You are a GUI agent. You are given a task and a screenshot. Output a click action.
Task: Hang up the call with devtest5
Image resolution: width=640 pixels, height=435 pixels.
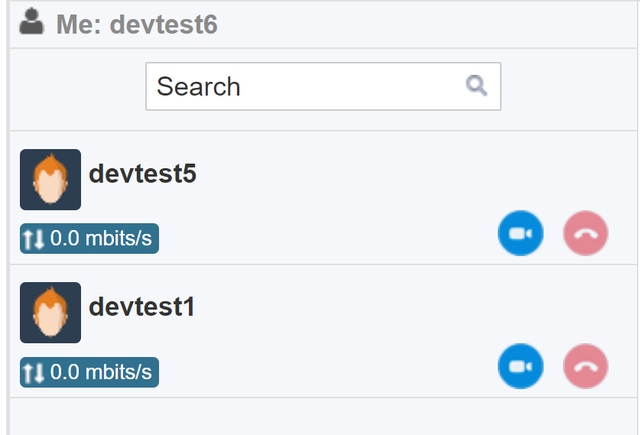click(x=586, y=234)
